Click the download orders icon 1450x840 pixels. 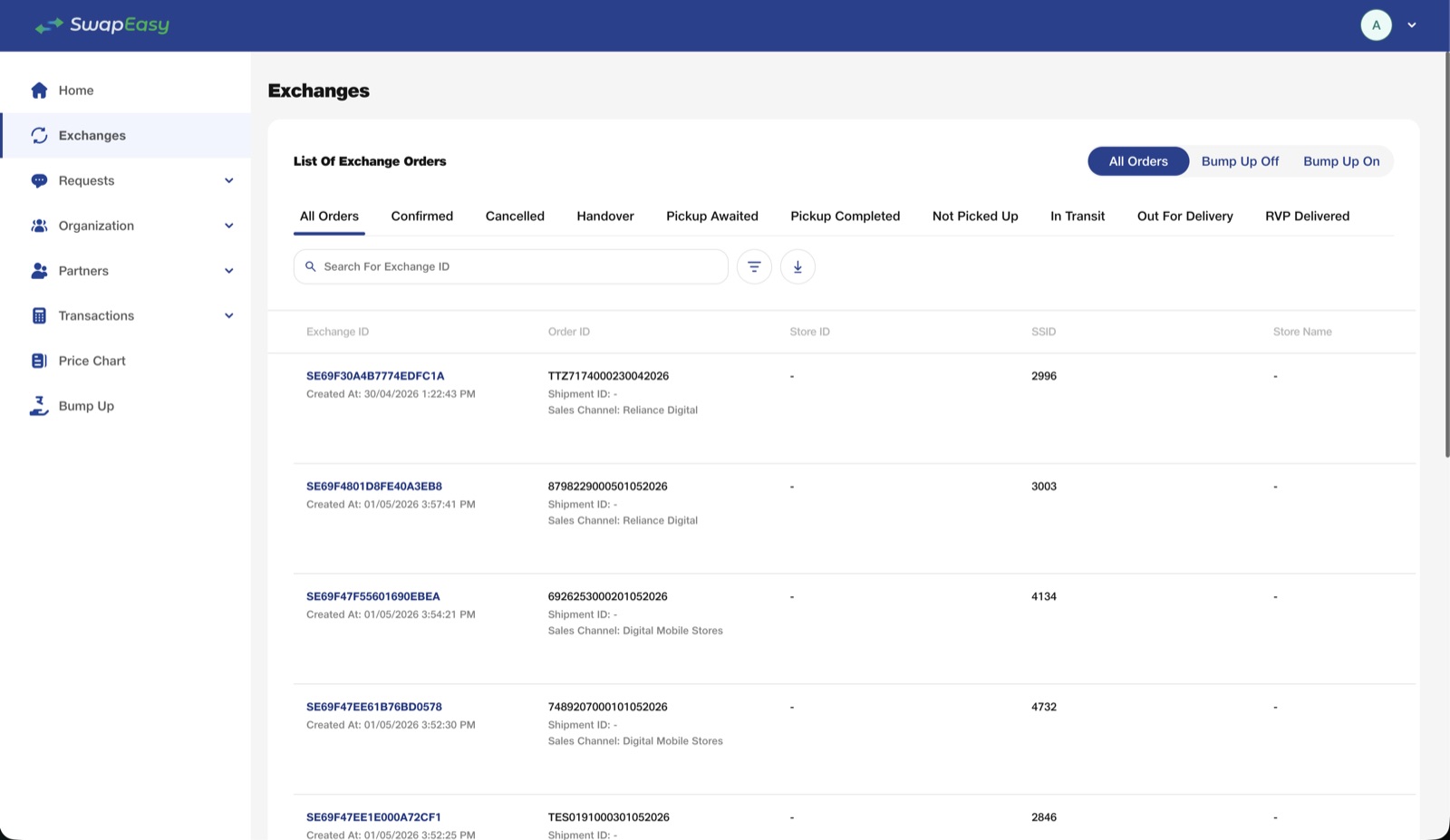[797, 266]
